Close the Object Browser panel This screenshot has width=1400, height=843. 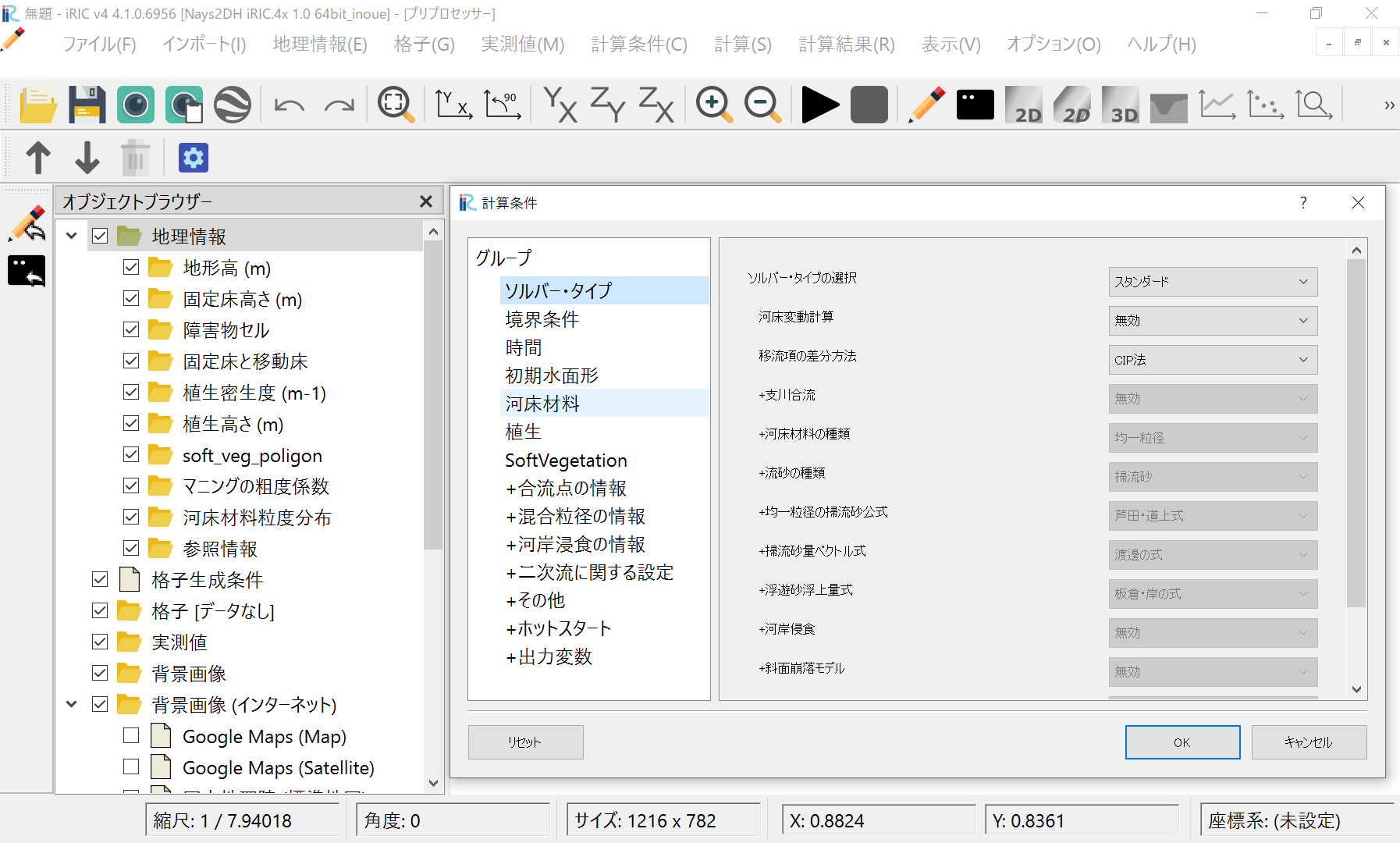(x=426, y=201)
